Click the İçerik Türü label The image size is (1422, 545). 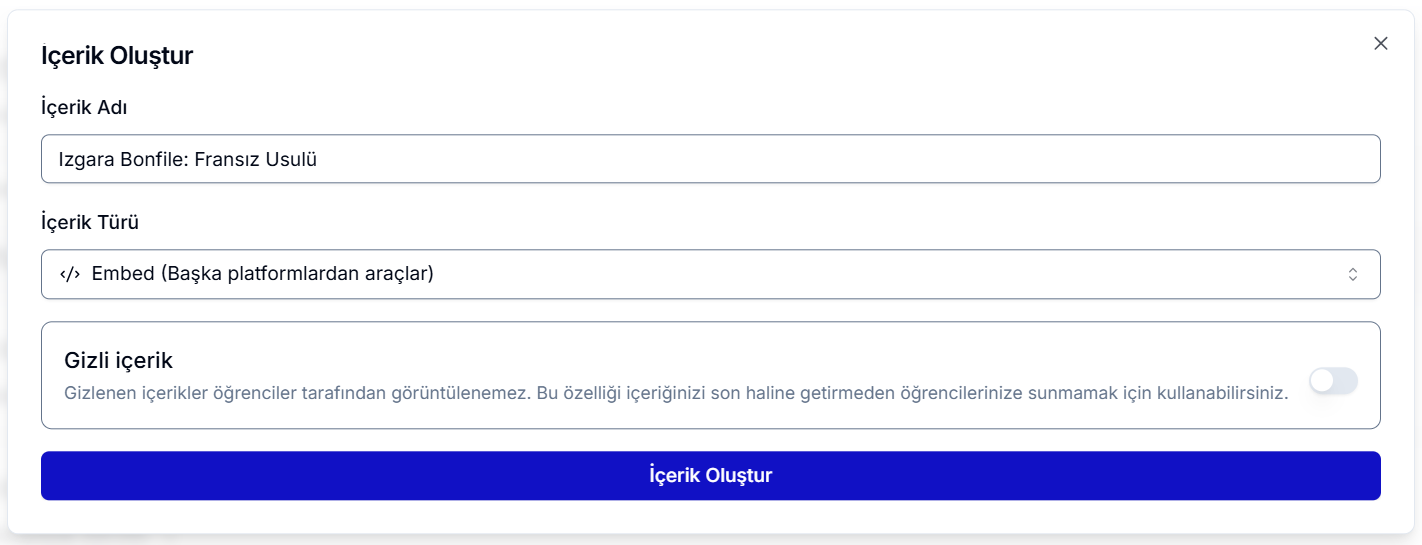point(90,222)
